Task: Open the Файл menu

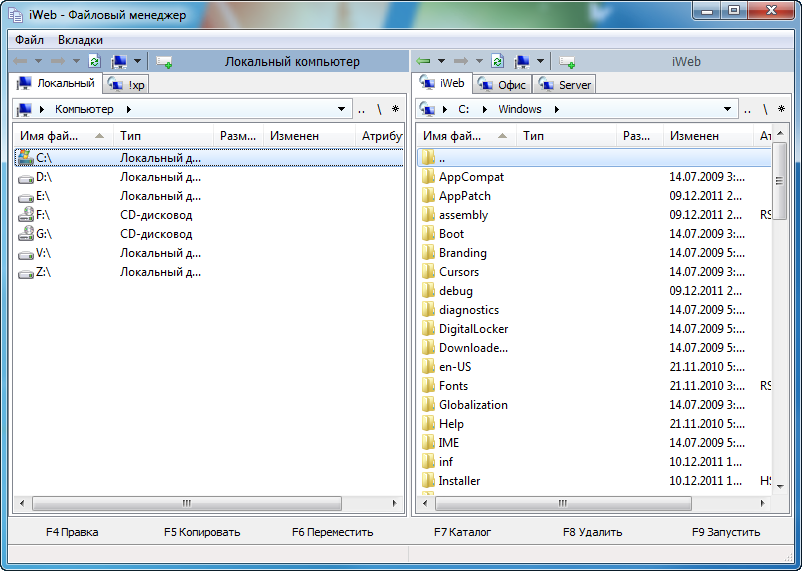Action: click(29, 40)
